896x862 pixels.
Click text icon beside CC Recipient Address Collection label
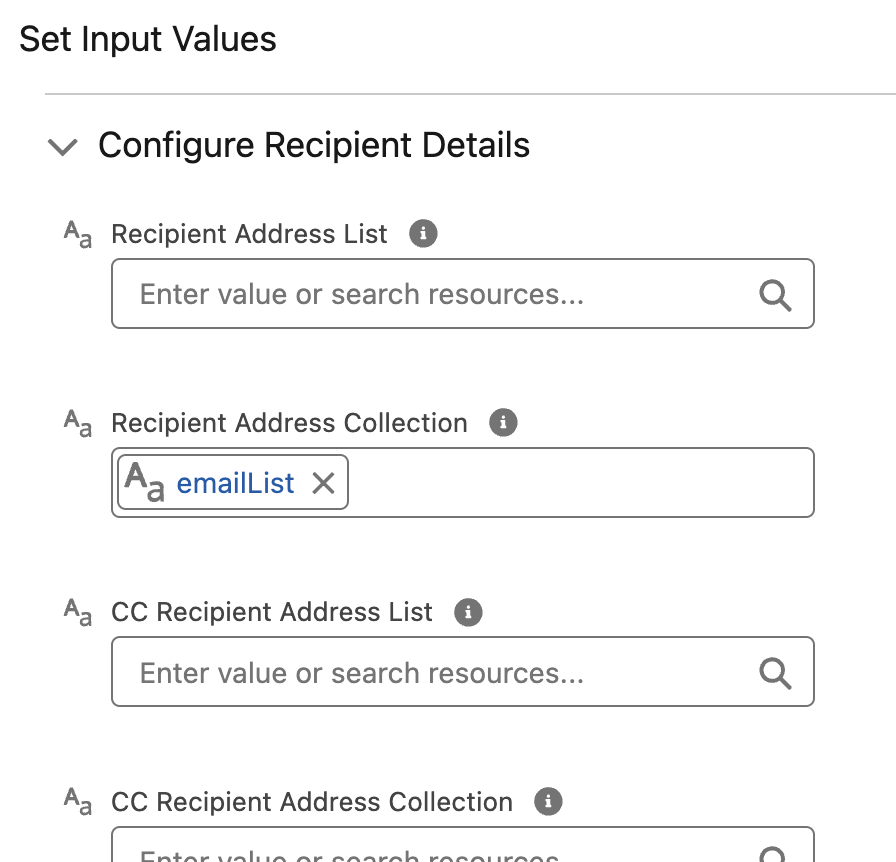click(78, 802)
